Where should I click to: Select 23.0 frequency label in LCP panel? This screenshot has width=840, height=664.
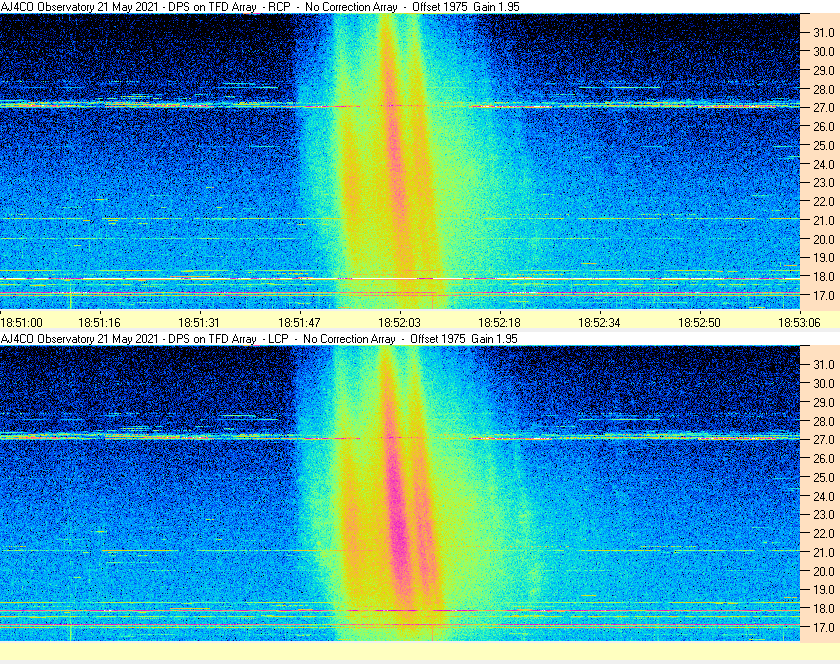coord(824,515)
